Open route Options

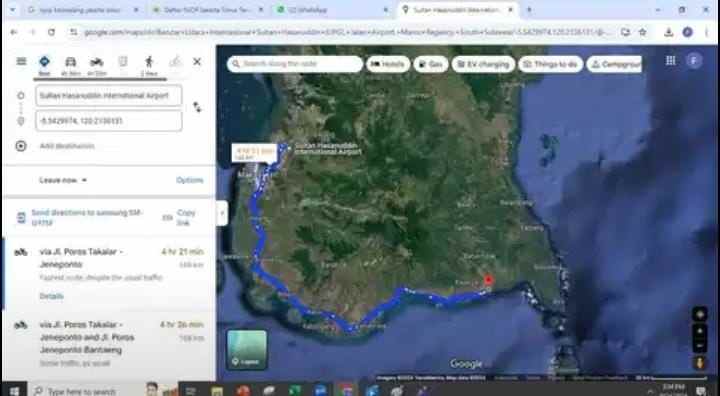(190, 180)
